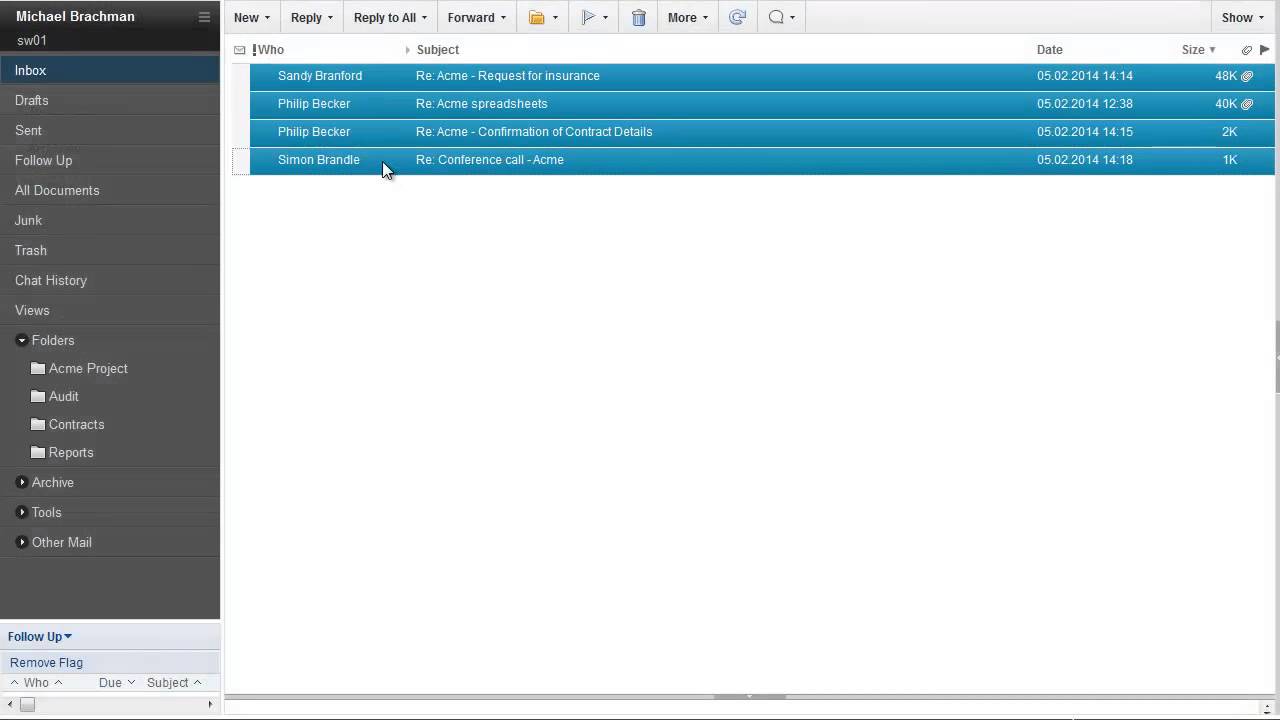Click attachment icon on Acme spreadsheets row
This screenshot has height=720, width=1280.
point(1247,104)
